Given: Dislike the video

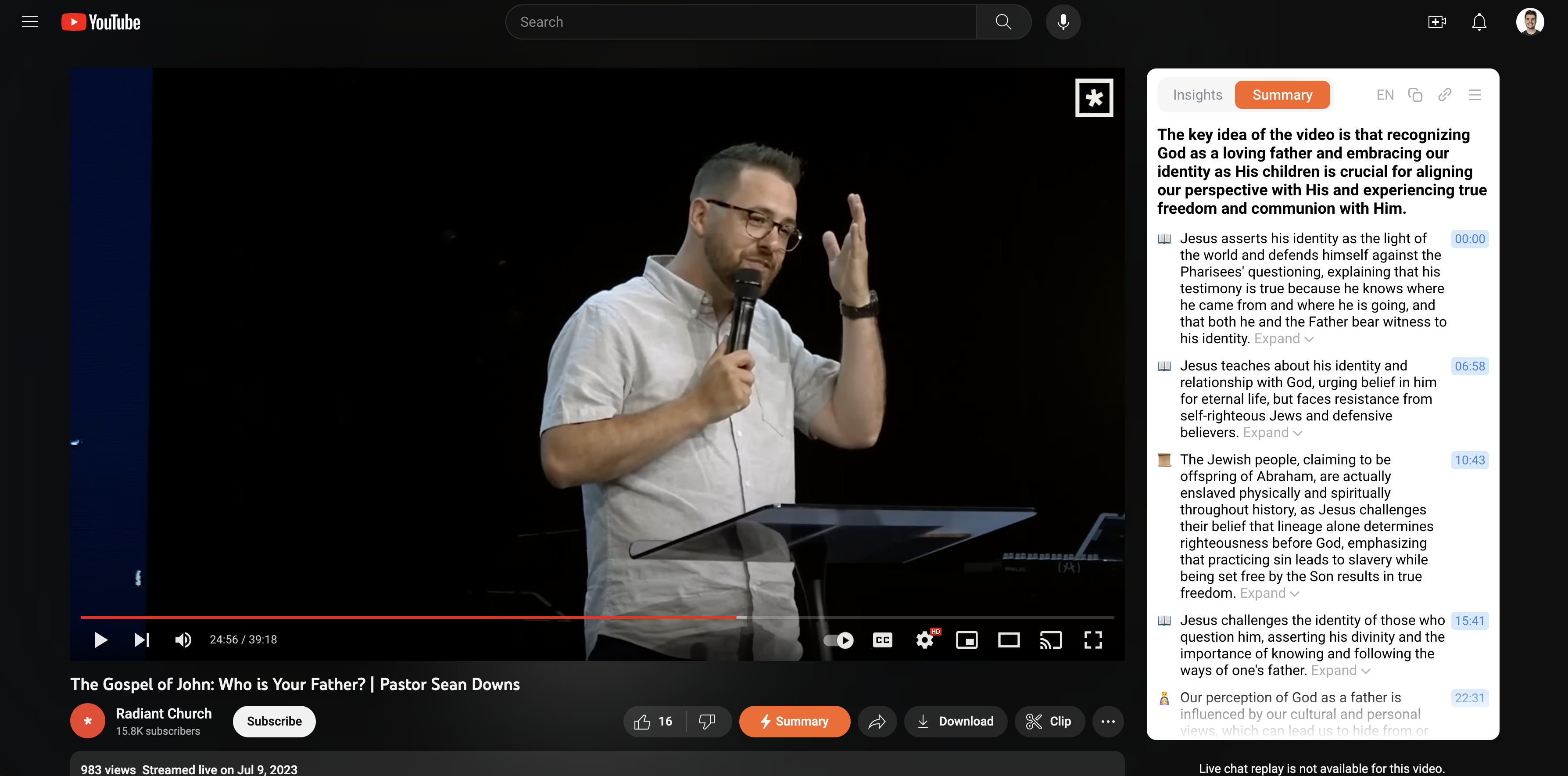Looking at the screenshot, I should point(708,721).
